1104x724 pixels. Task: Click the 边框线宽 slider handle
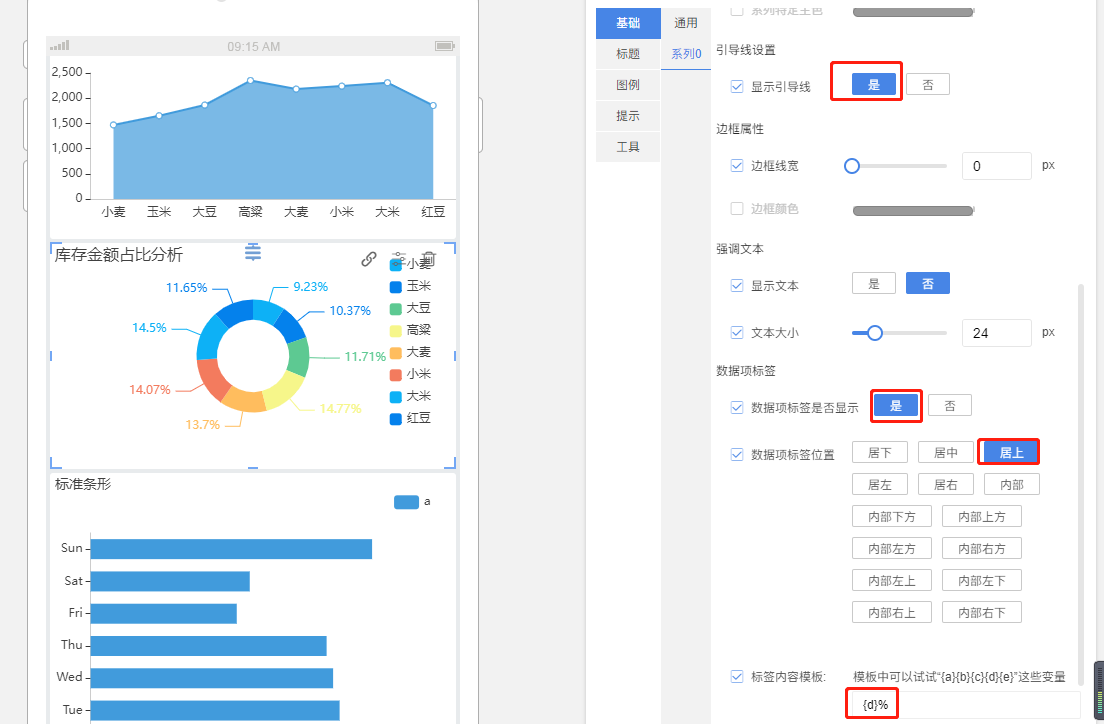[852, 166]
